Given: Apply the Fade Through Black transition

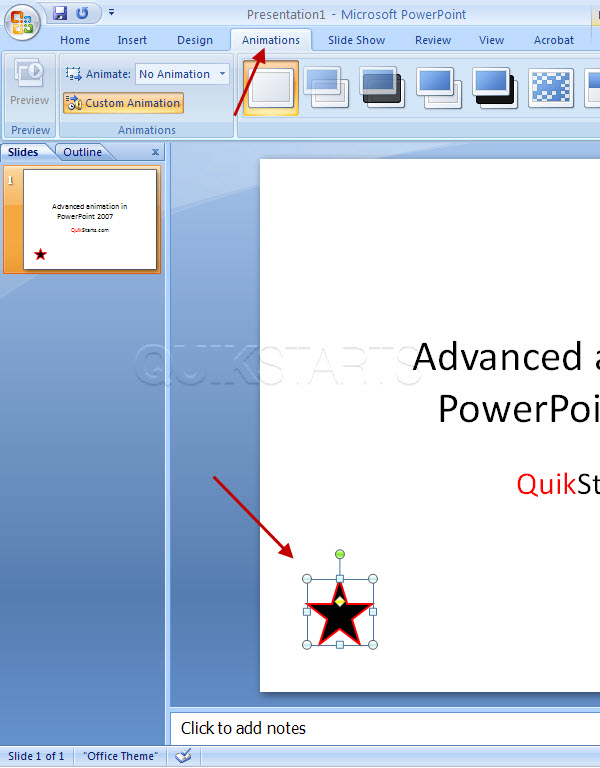Looking at the screenshot, I should 383,88.
